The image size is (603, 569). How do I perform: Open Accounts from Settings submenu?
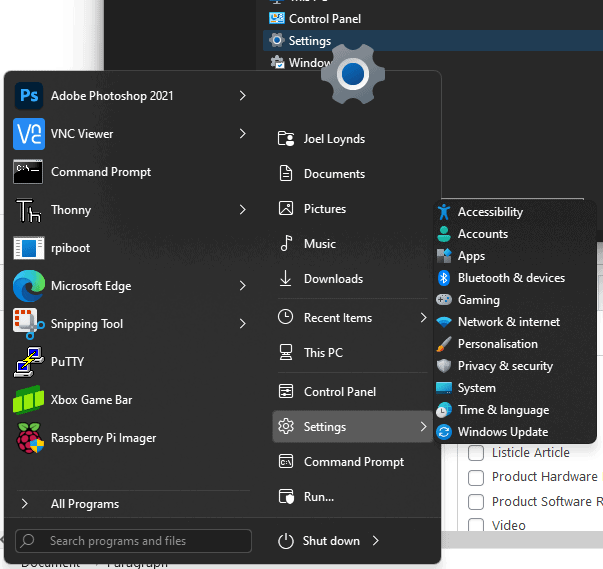click(514, 234)
